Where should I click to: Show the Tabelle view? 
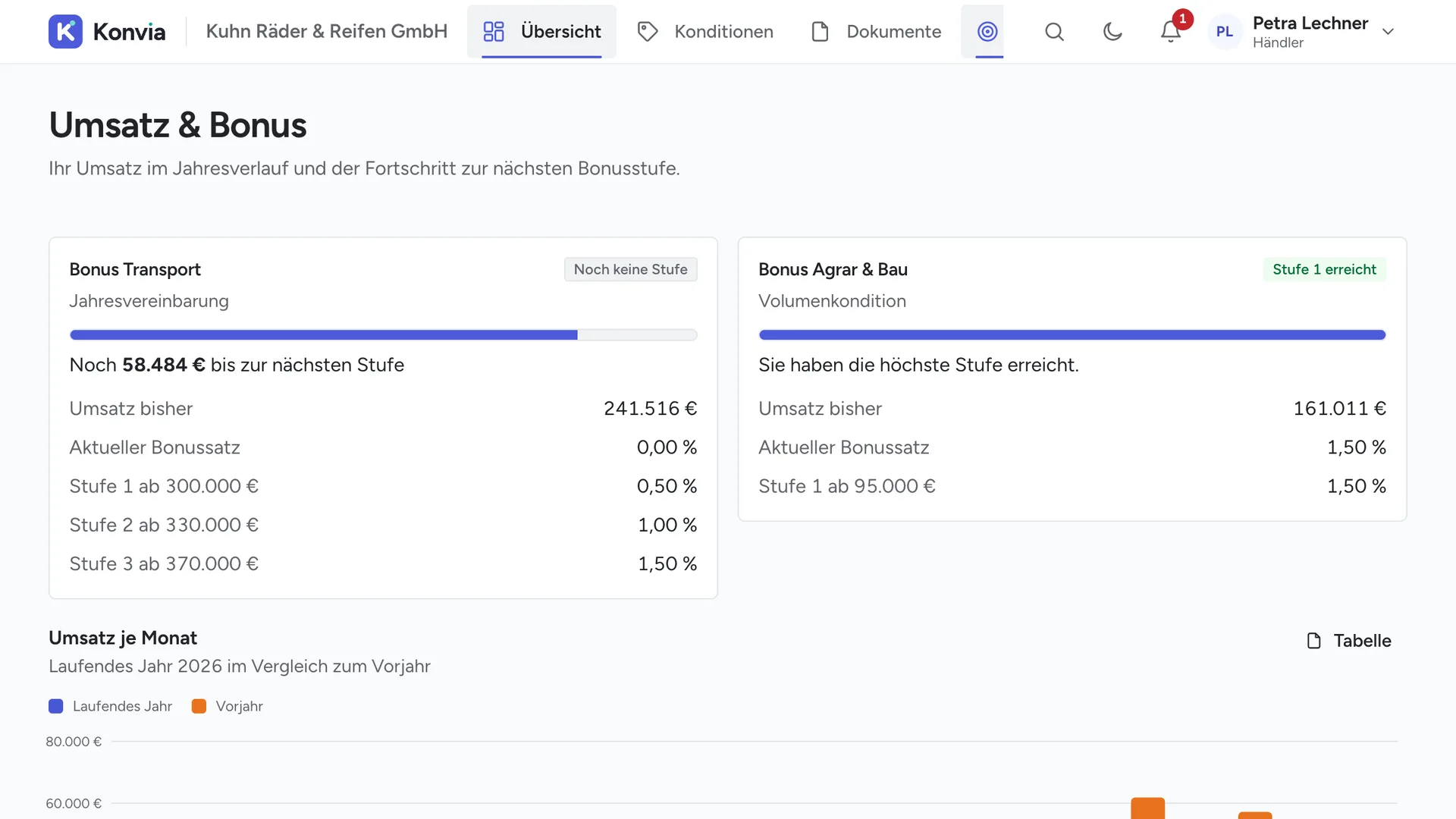point(1349,641)
